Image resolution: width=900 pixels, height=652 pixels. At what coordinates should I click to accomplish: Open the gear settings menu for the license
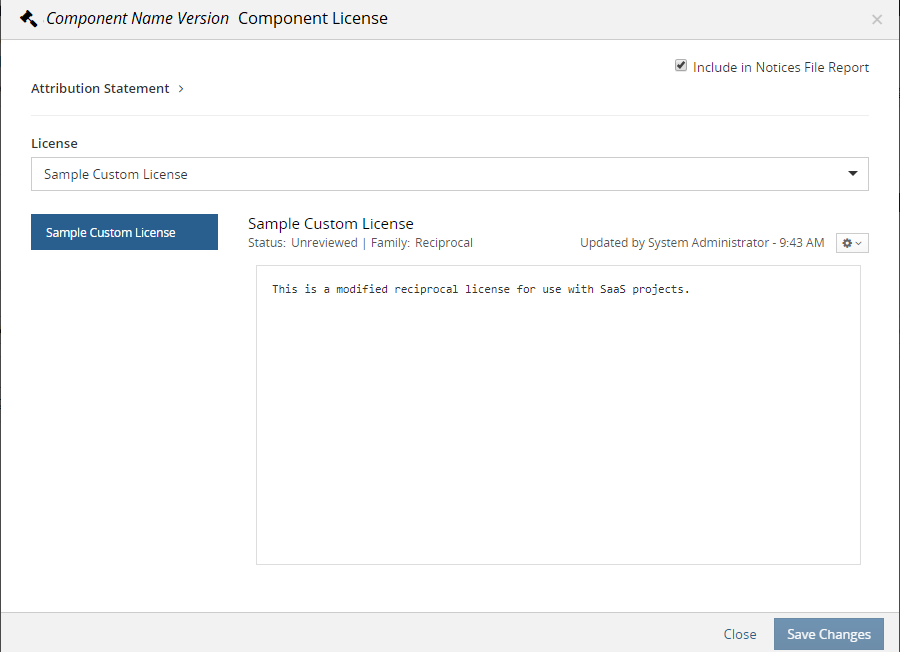[848, 243]
